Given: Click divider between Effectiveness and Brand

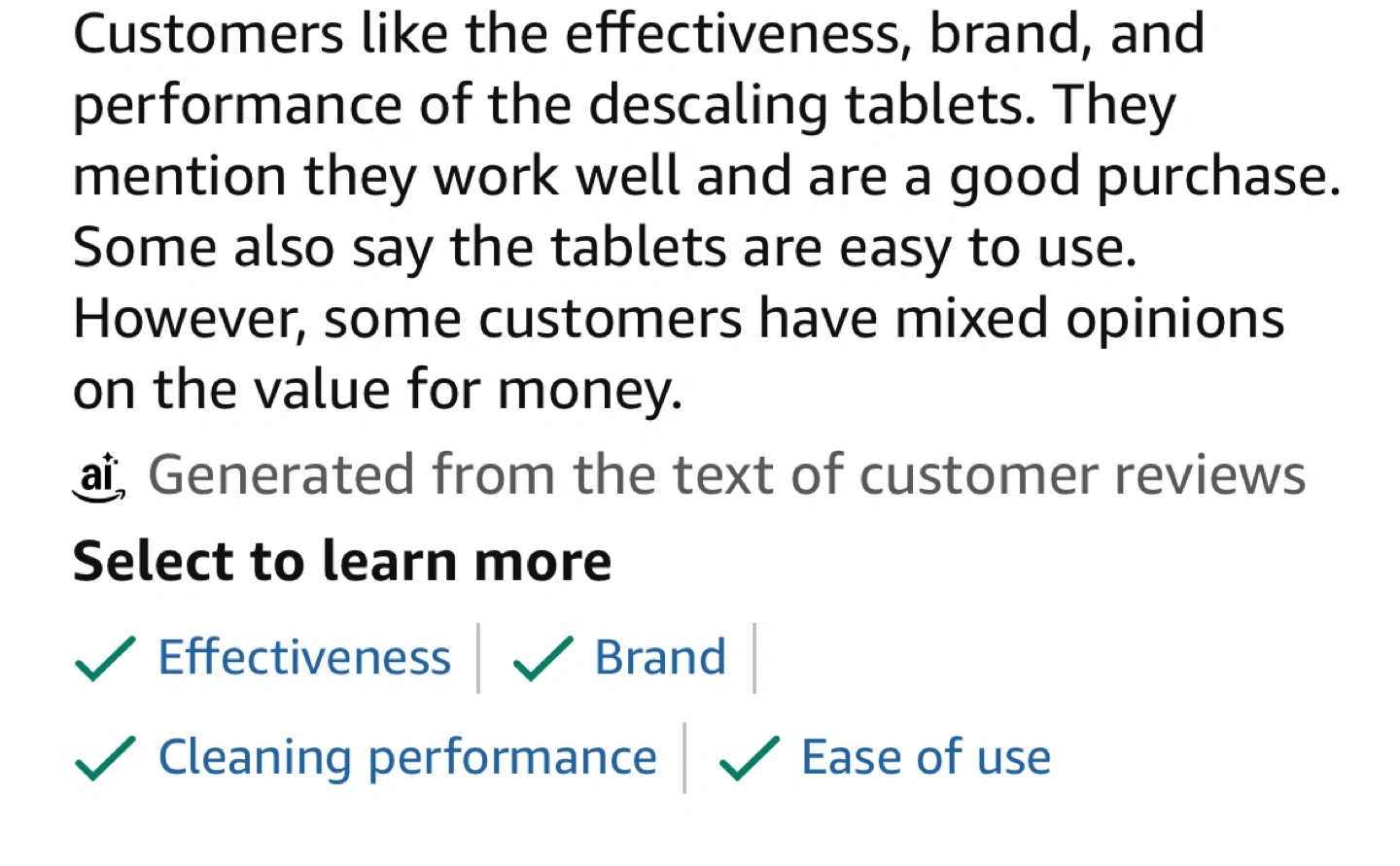Looking at the screenshot, I should [478, 658].
